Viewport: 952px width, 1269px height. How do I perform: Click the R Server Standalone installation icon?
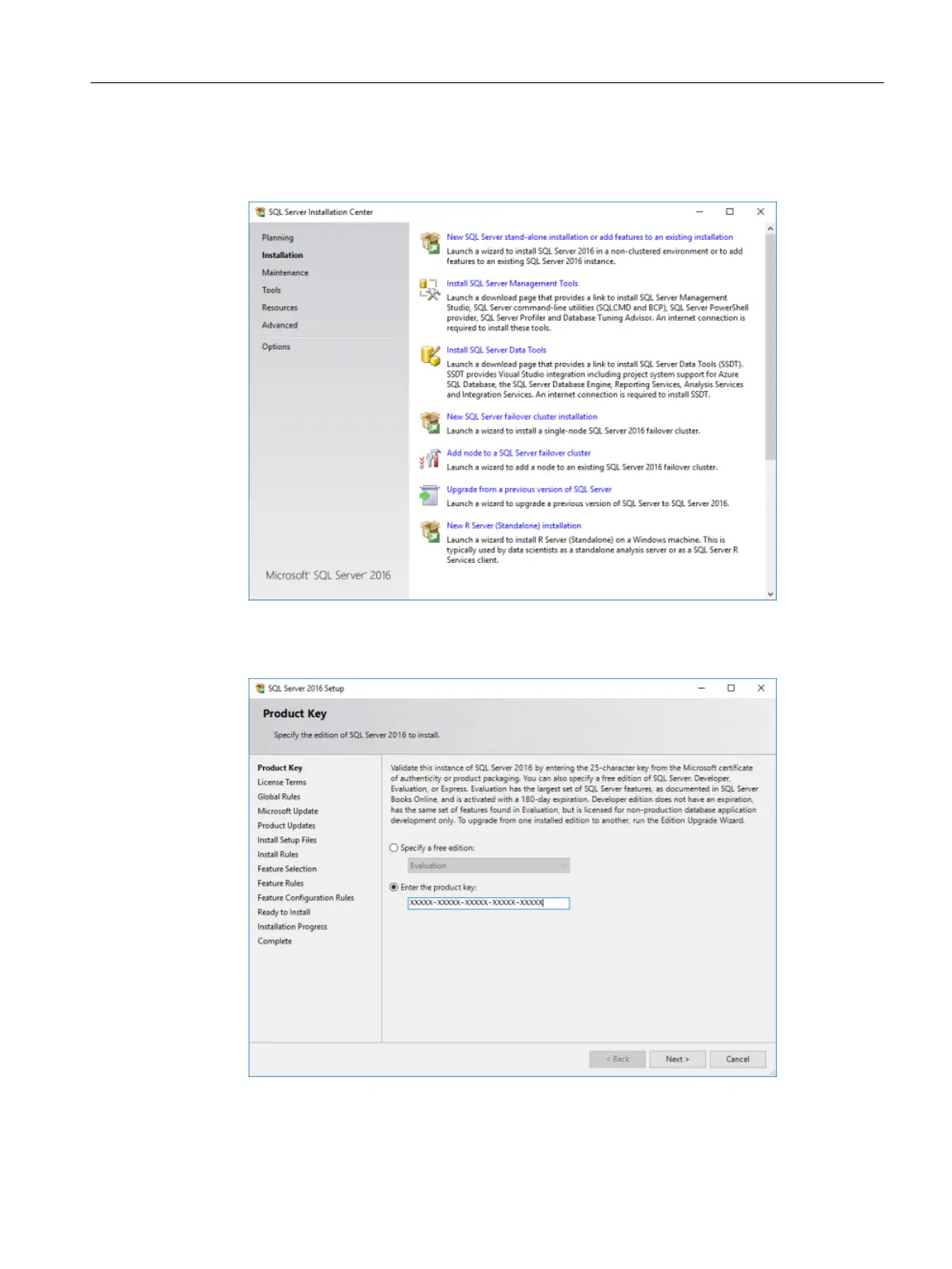430,531
